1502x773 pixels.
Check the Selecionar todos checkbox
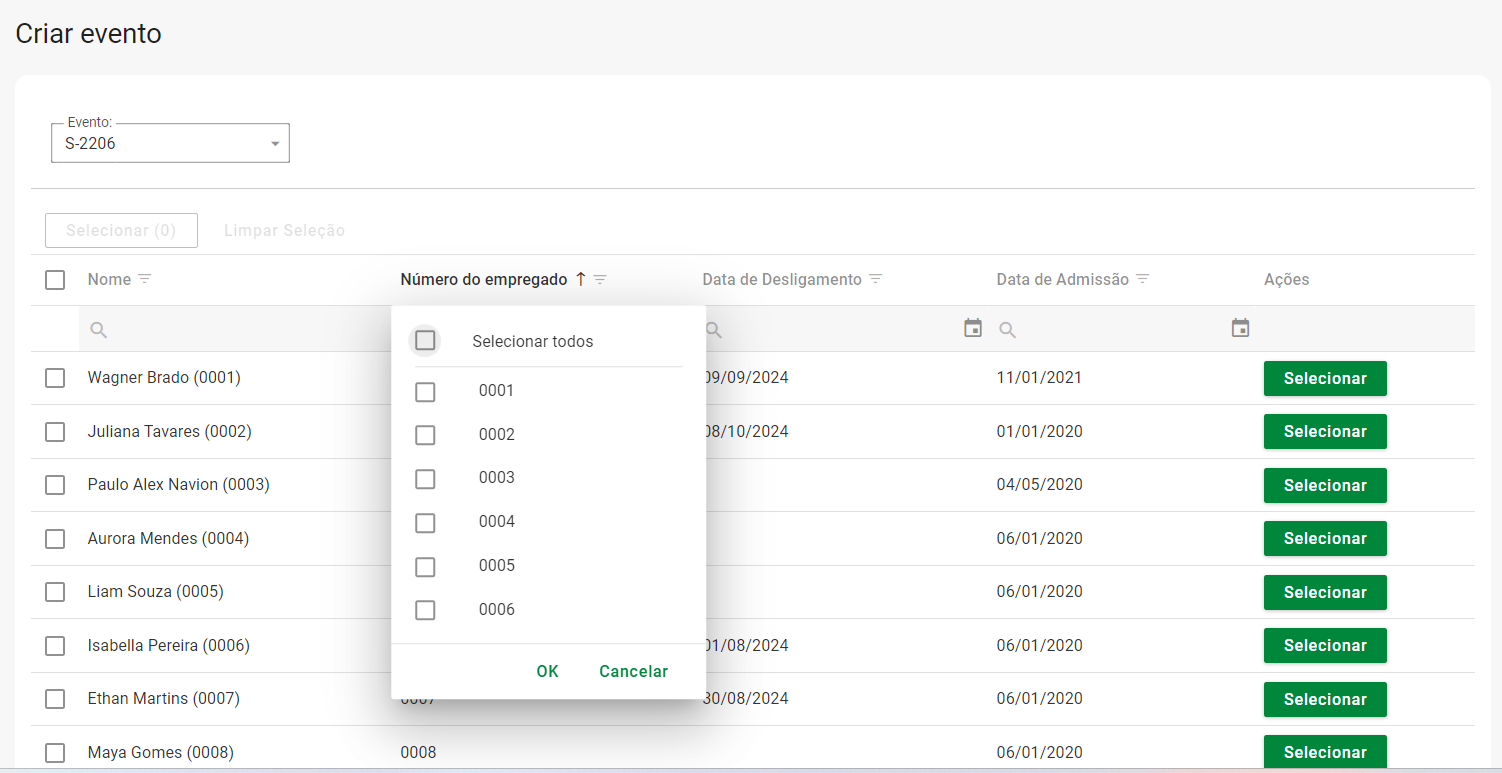pyautogui.click(x=425, y=341)
